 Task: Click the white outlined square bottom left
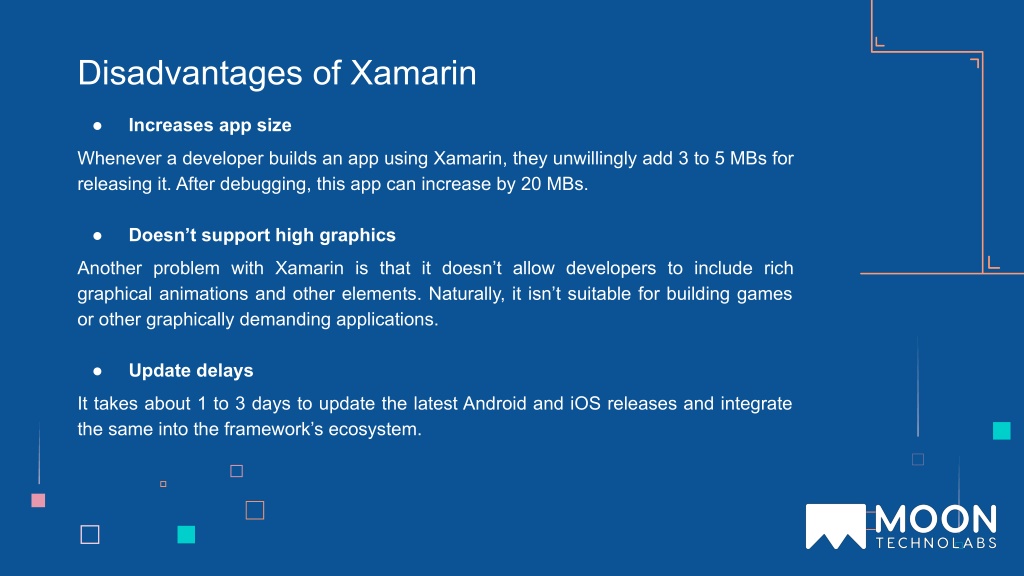pyautogui.click(x=90, y=535)
